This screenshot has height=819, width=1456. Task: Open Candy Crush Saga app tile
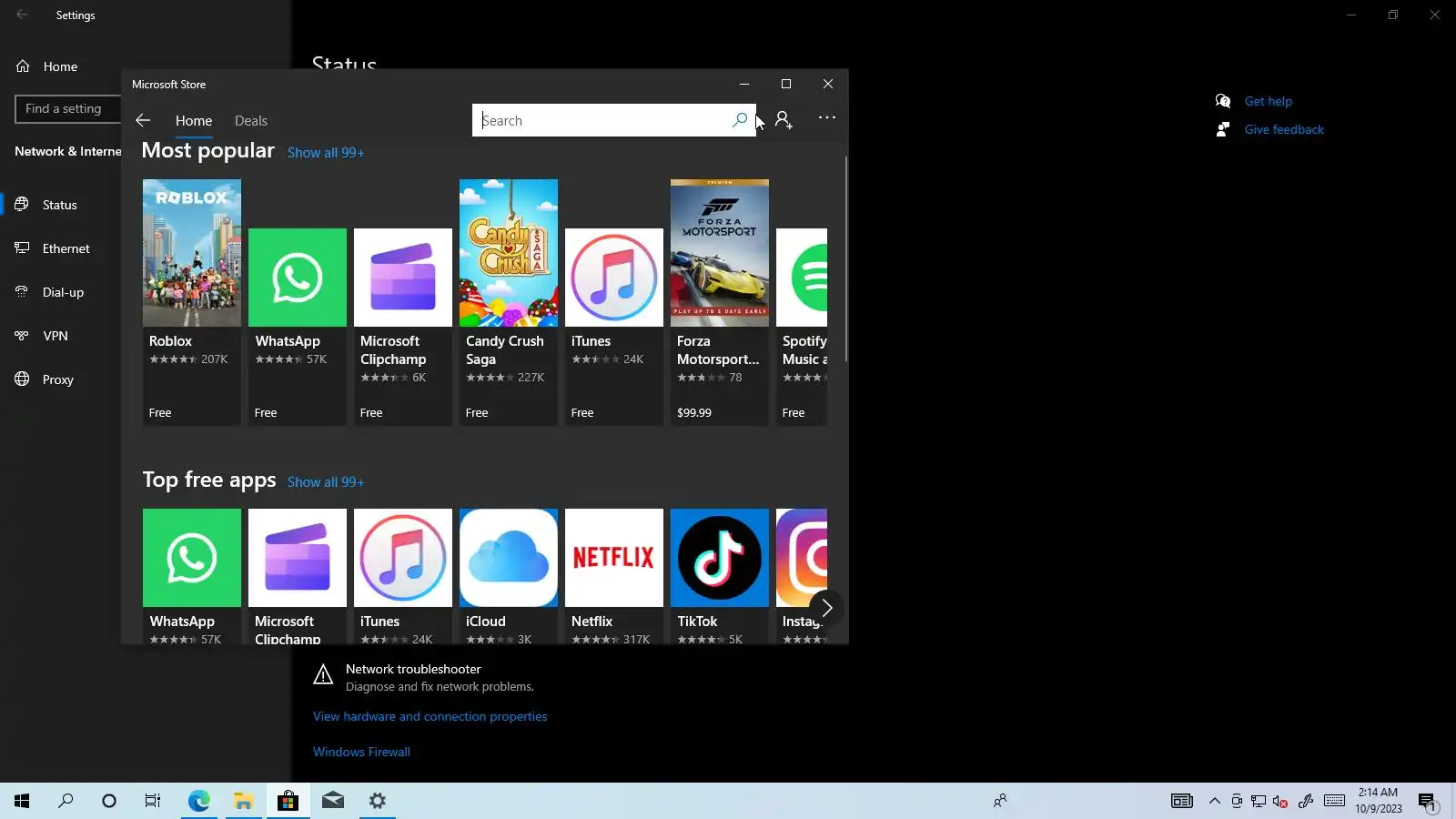[x=509, y=302]
